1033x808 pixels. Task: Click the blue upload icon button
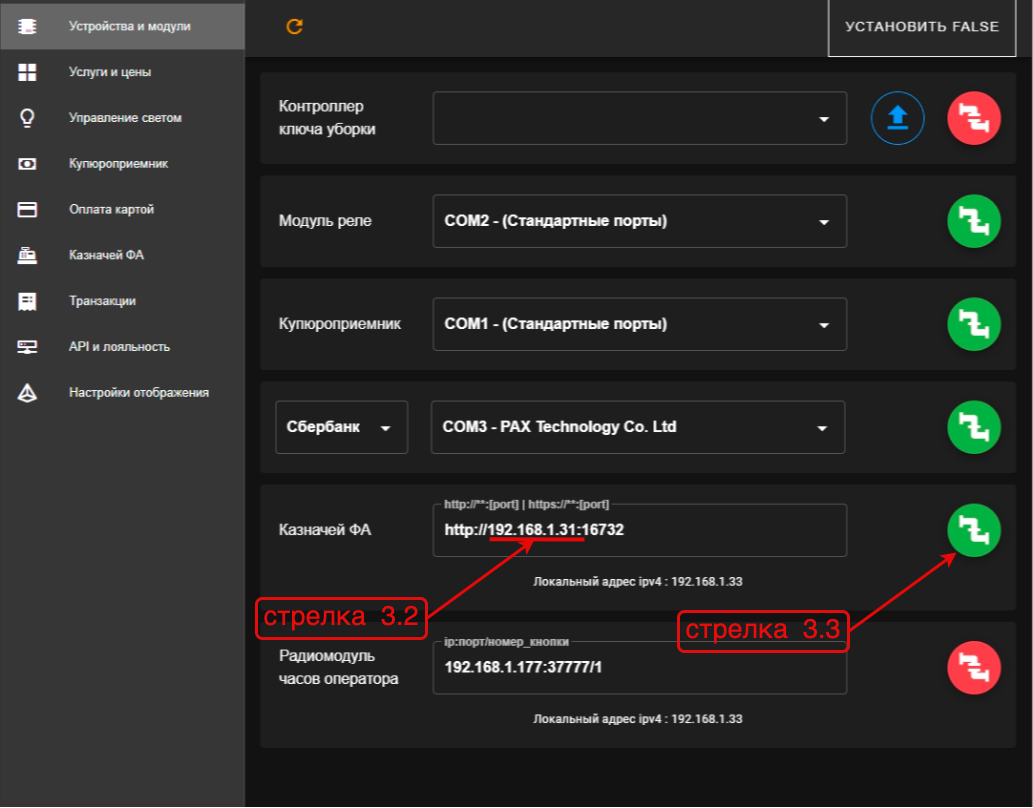point(897,118)
